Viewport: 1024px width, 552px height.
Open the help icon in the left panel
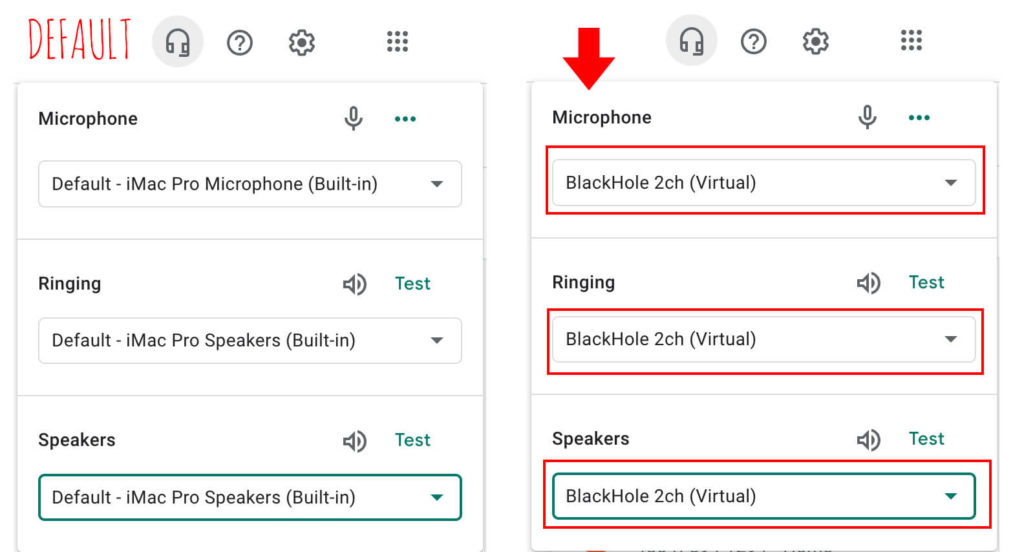(240, 43)
